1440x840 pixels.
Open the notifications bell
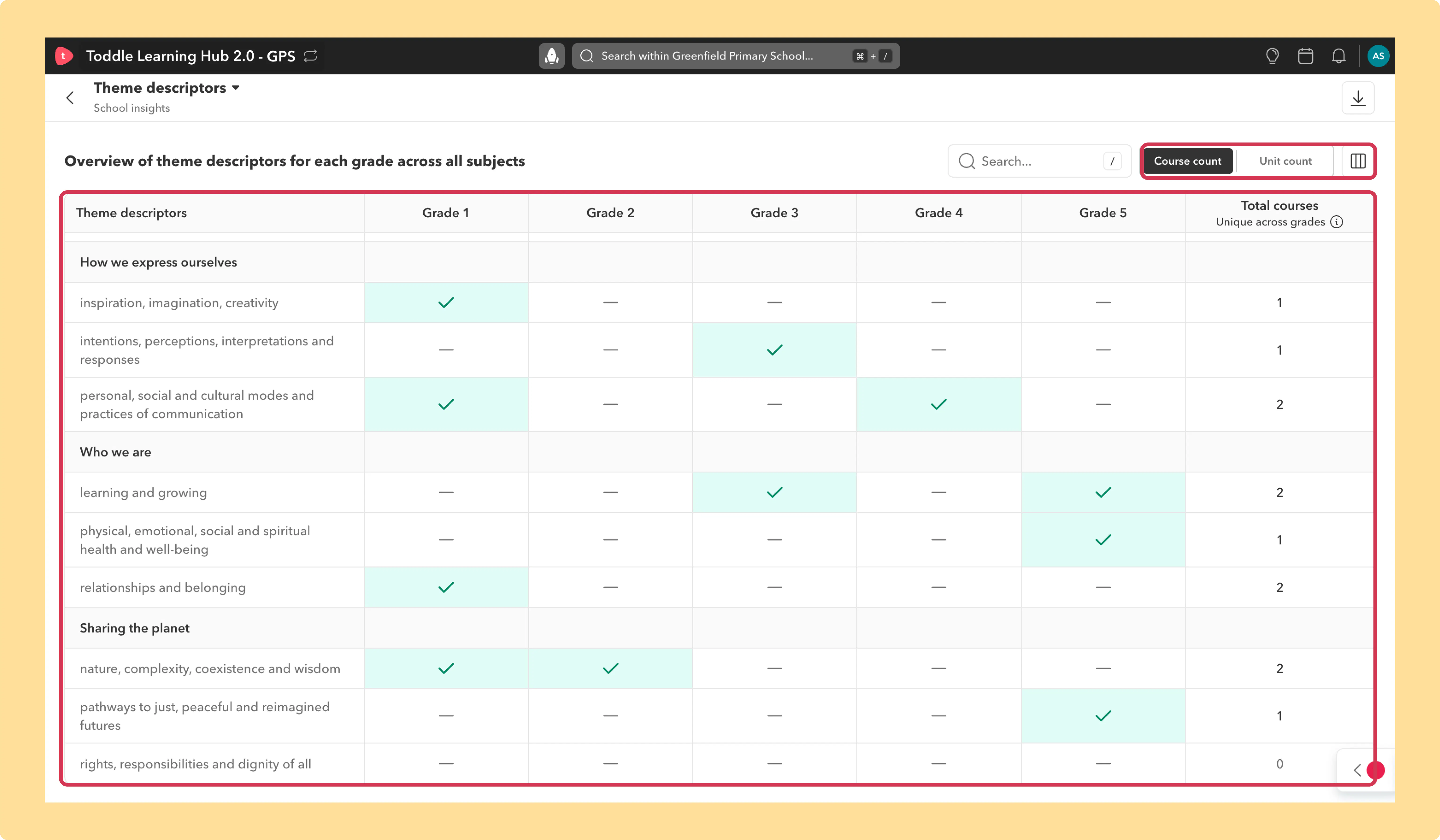click(x=1338, y=56)
